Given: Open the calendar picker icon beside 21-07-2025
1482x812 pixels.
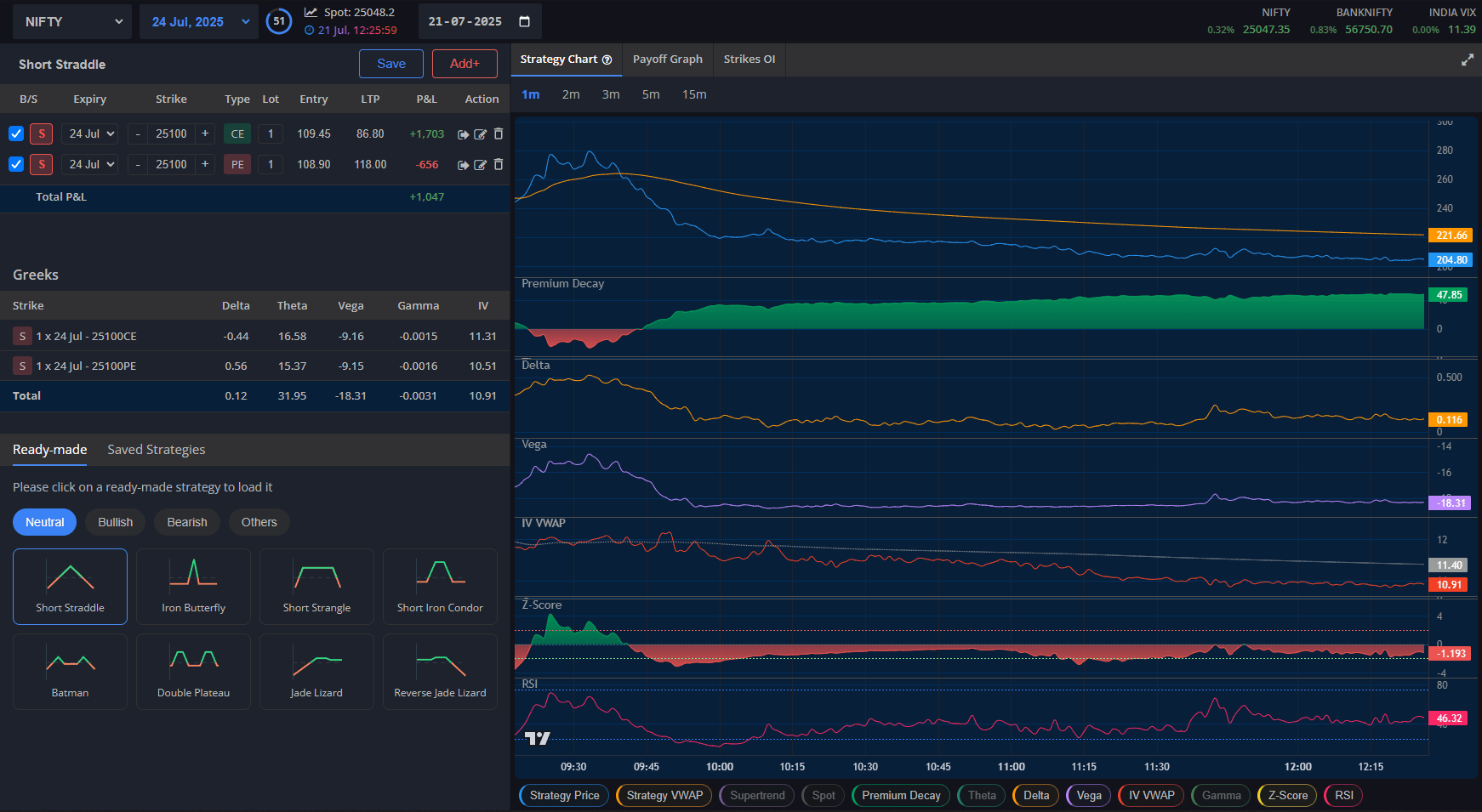Looking at the screenshot, I should pyautogui.click(x=525, y=21).
